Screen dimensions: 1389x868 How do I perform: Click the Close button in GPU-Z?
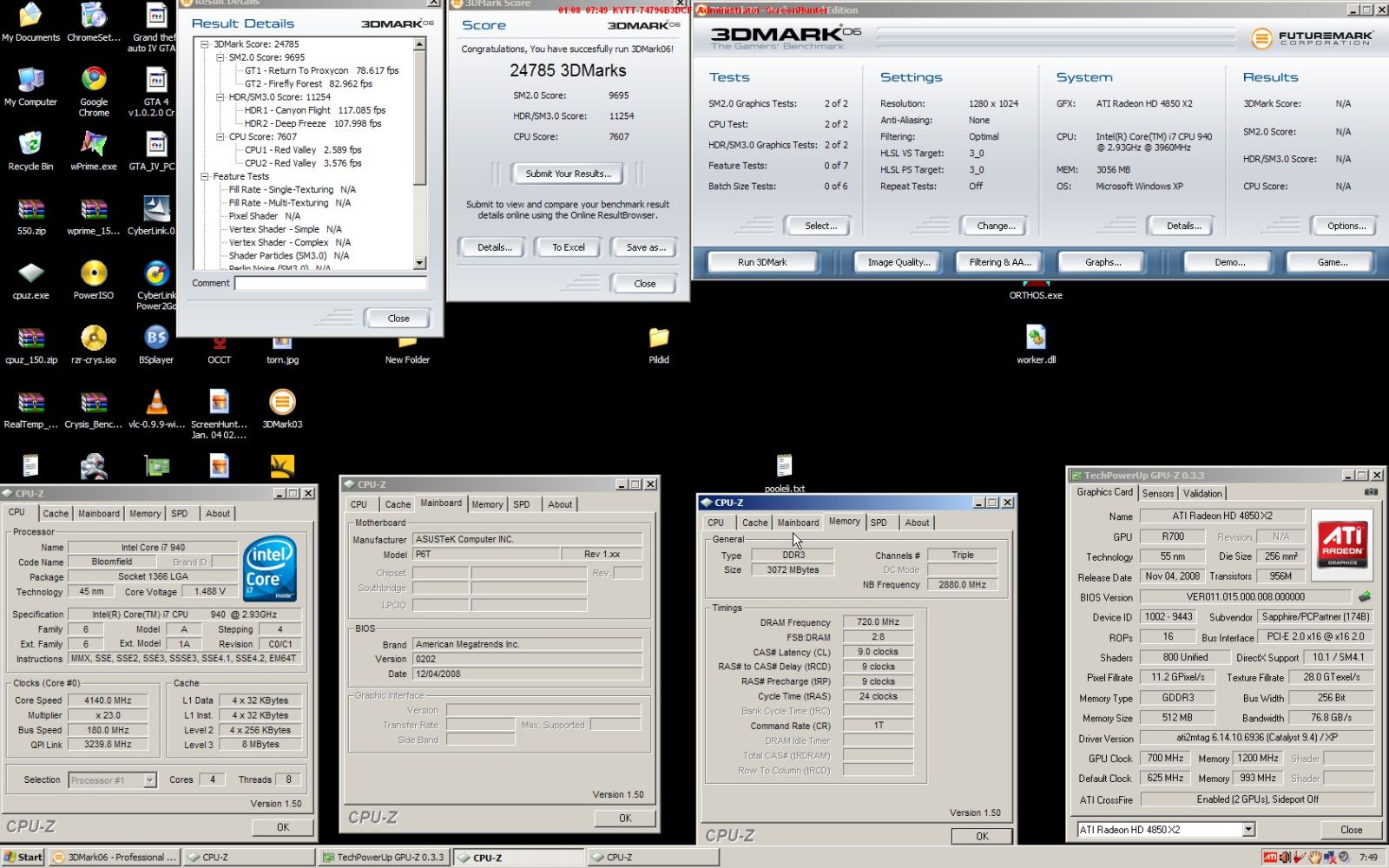pos(1351,830)
